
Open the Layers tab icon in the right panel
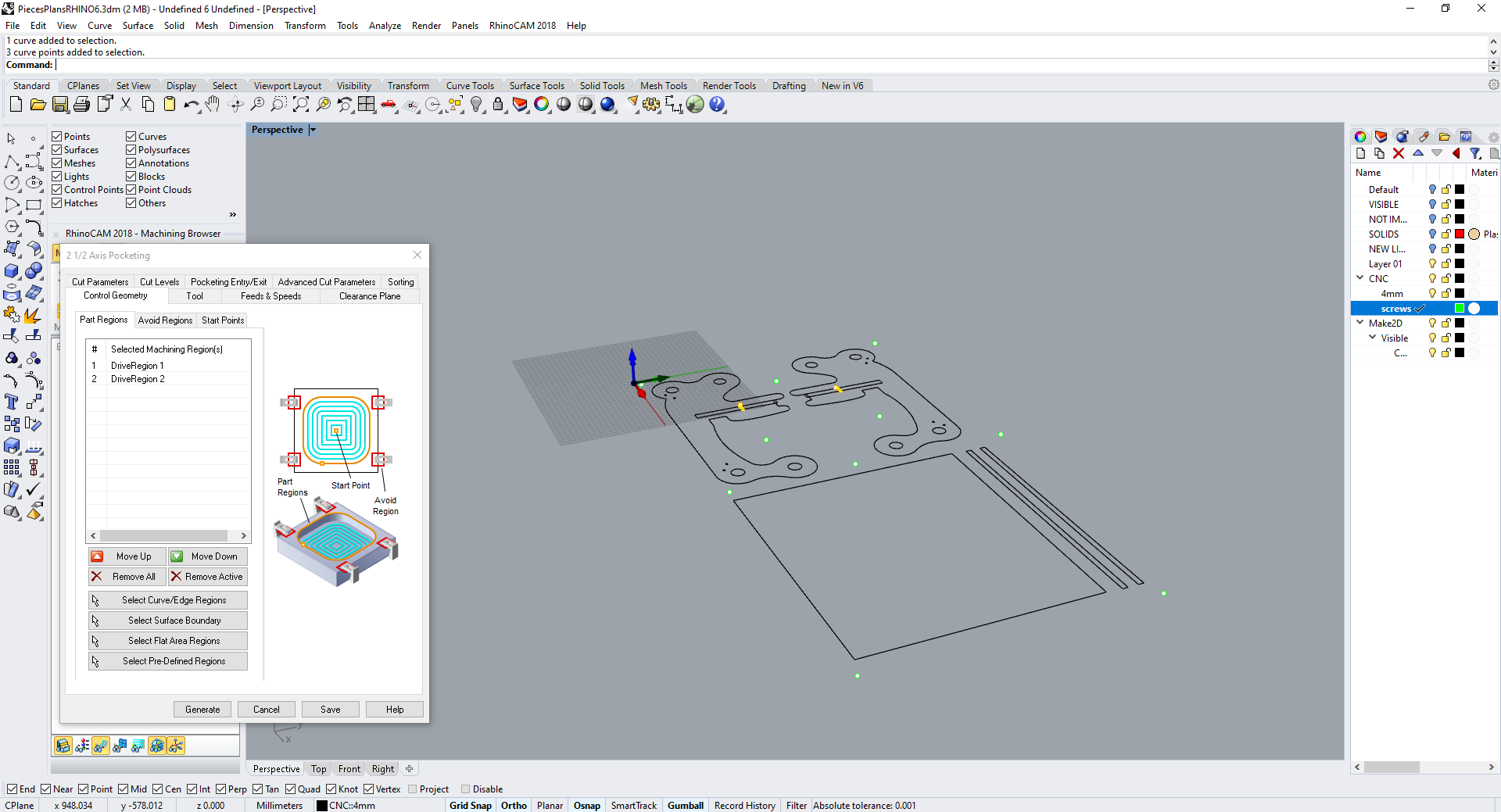click(1381, 137)
